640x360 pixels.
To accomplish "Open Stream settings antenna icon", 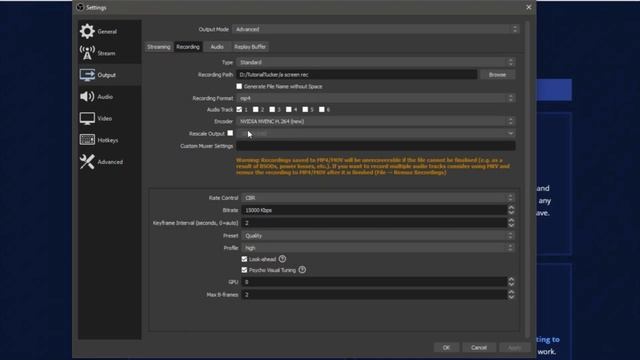I will pyautogui.click(x=87, y=53).
